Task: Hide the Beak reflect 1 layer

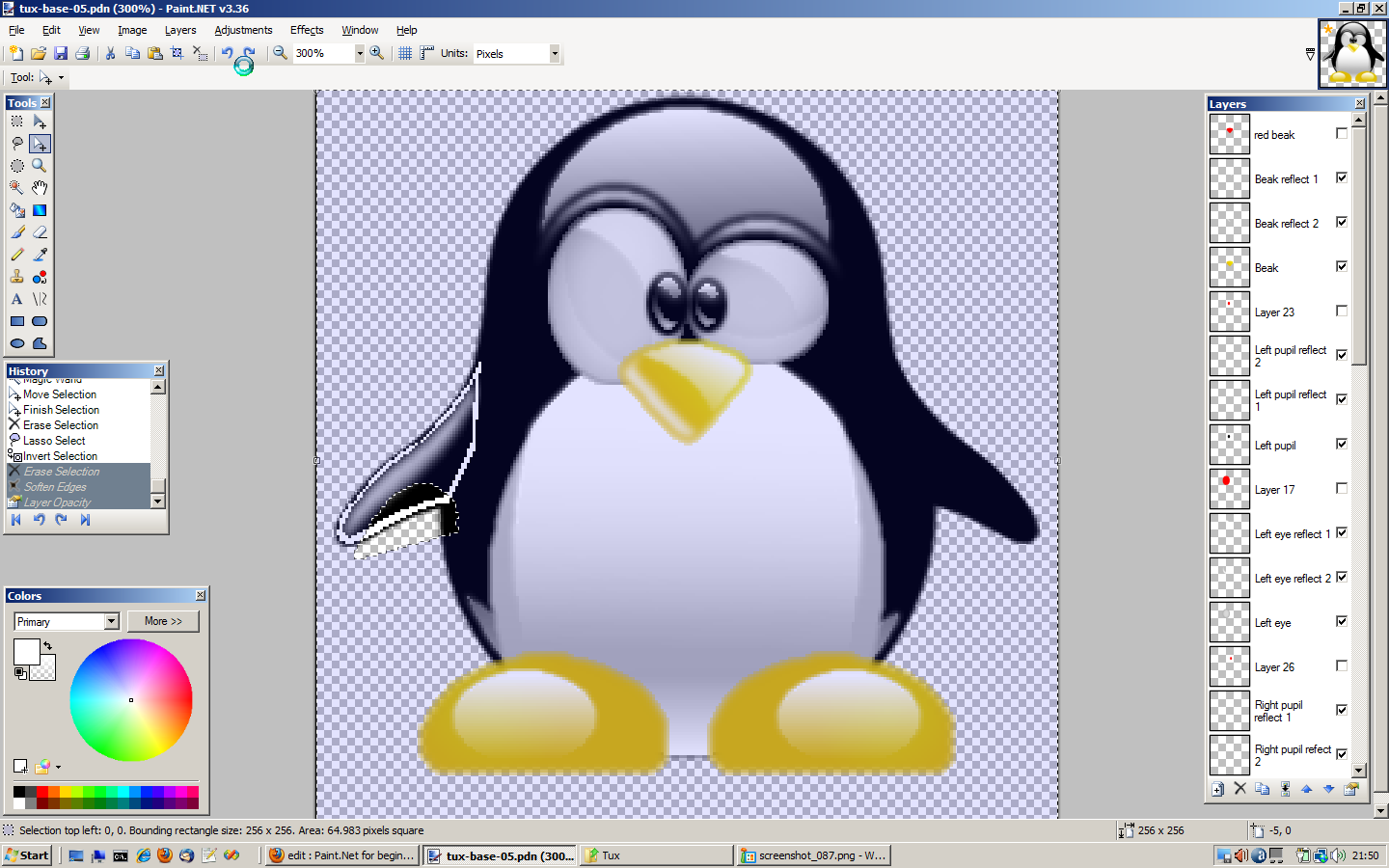Action: click(1342, 177)
